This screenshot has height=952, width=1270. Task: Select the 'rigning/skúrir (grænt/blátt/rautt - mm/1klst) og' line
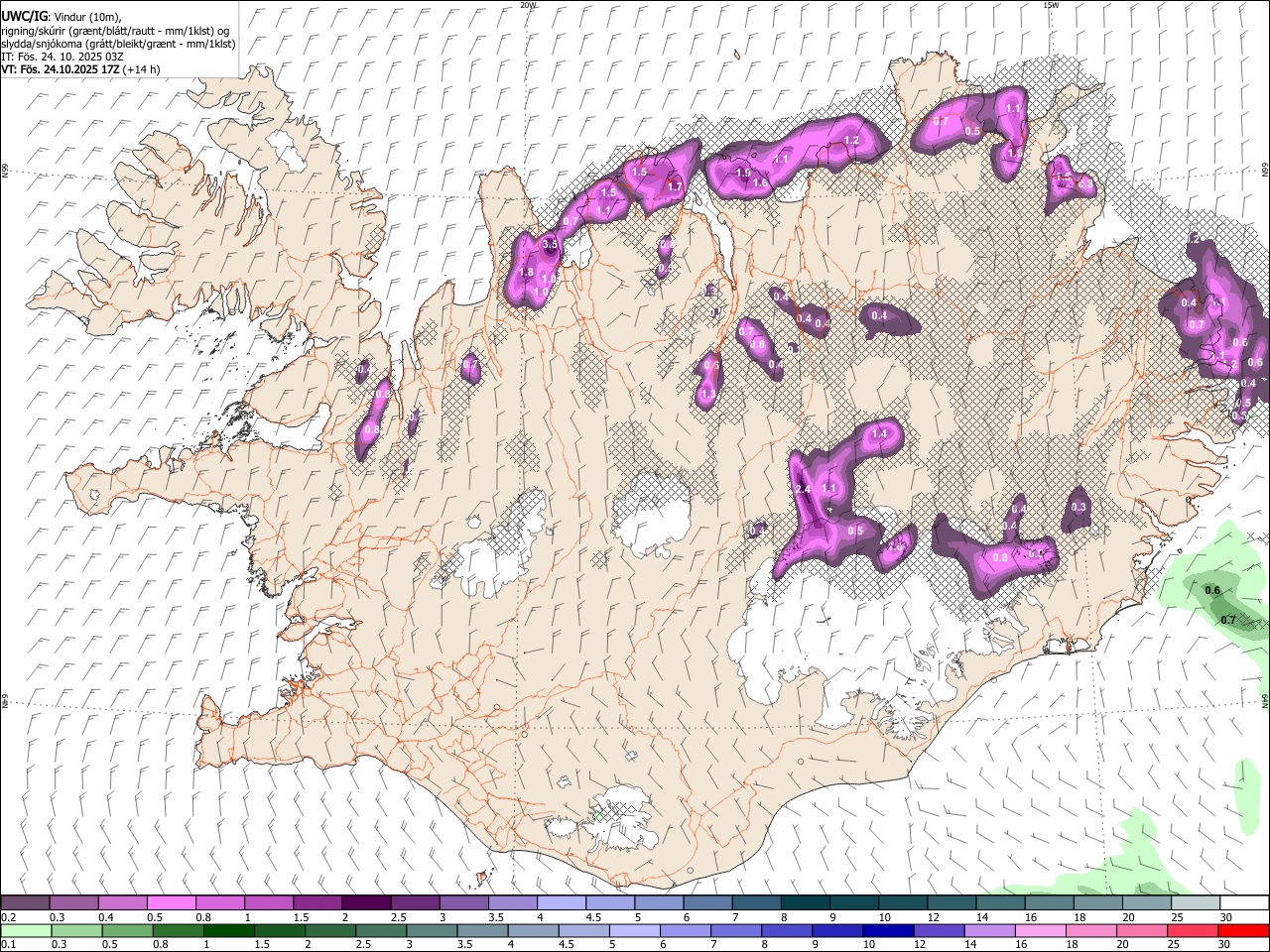point(115,31)
